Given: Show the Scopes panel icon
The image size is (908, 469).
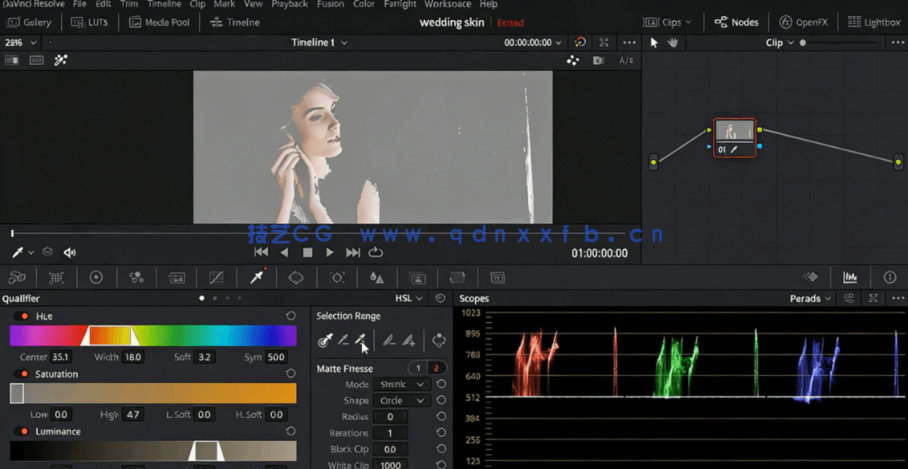Looking at the screenshot, I should click(x=850, y=277).
